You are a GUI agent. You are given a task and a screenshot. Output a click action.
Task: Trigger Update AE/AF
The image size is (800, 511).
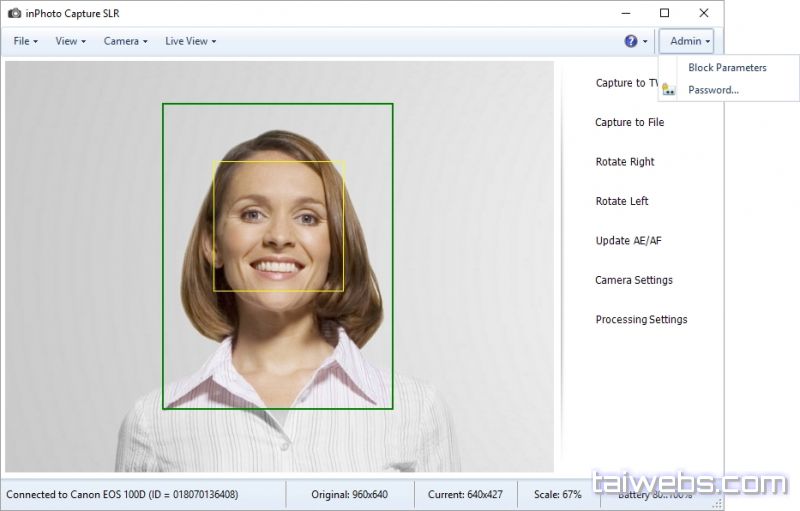(x=628, y=241)
